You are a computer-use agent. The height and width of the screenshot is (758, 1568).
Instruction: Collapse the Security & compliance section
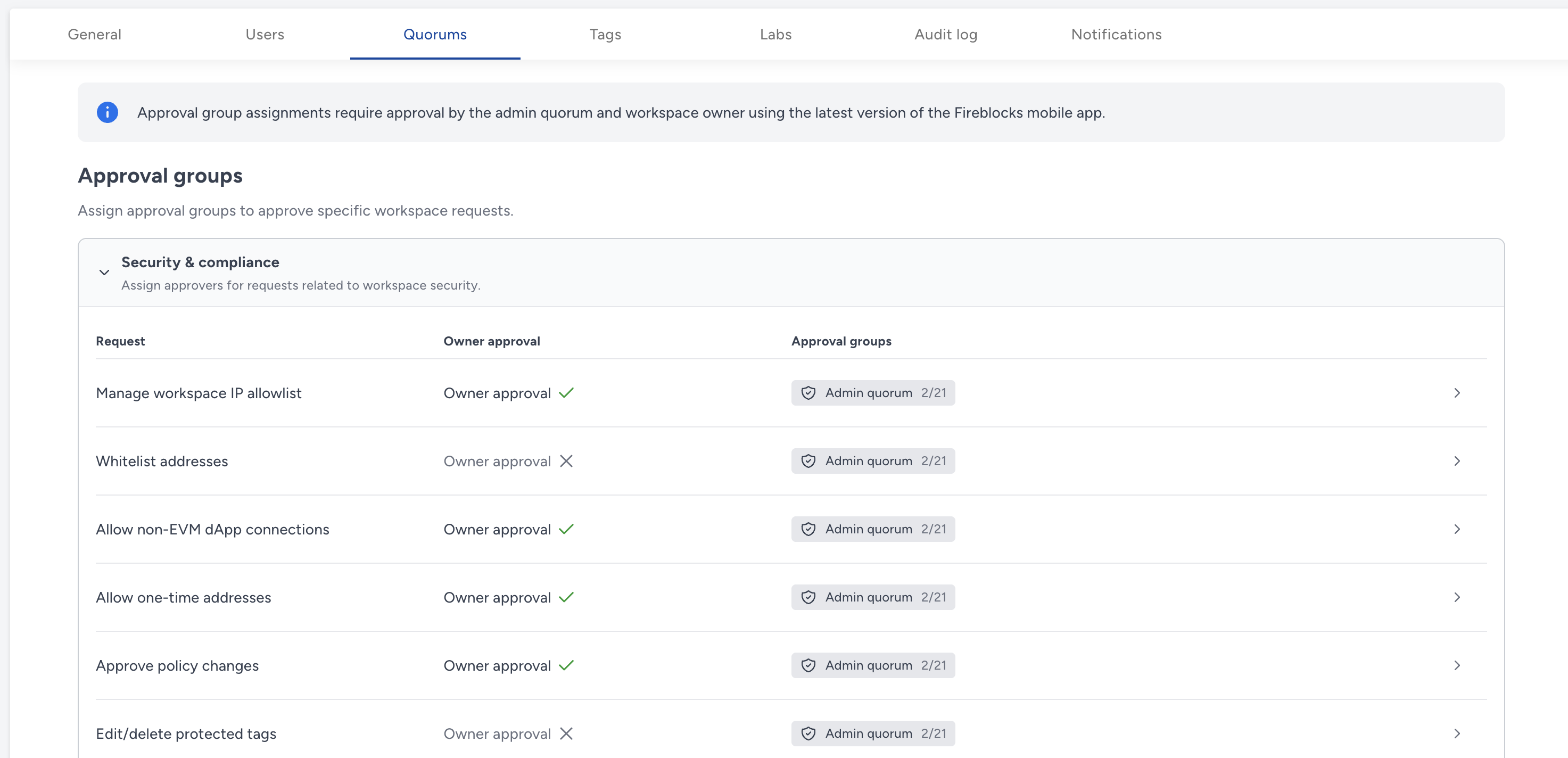click(x=104, y=273)
